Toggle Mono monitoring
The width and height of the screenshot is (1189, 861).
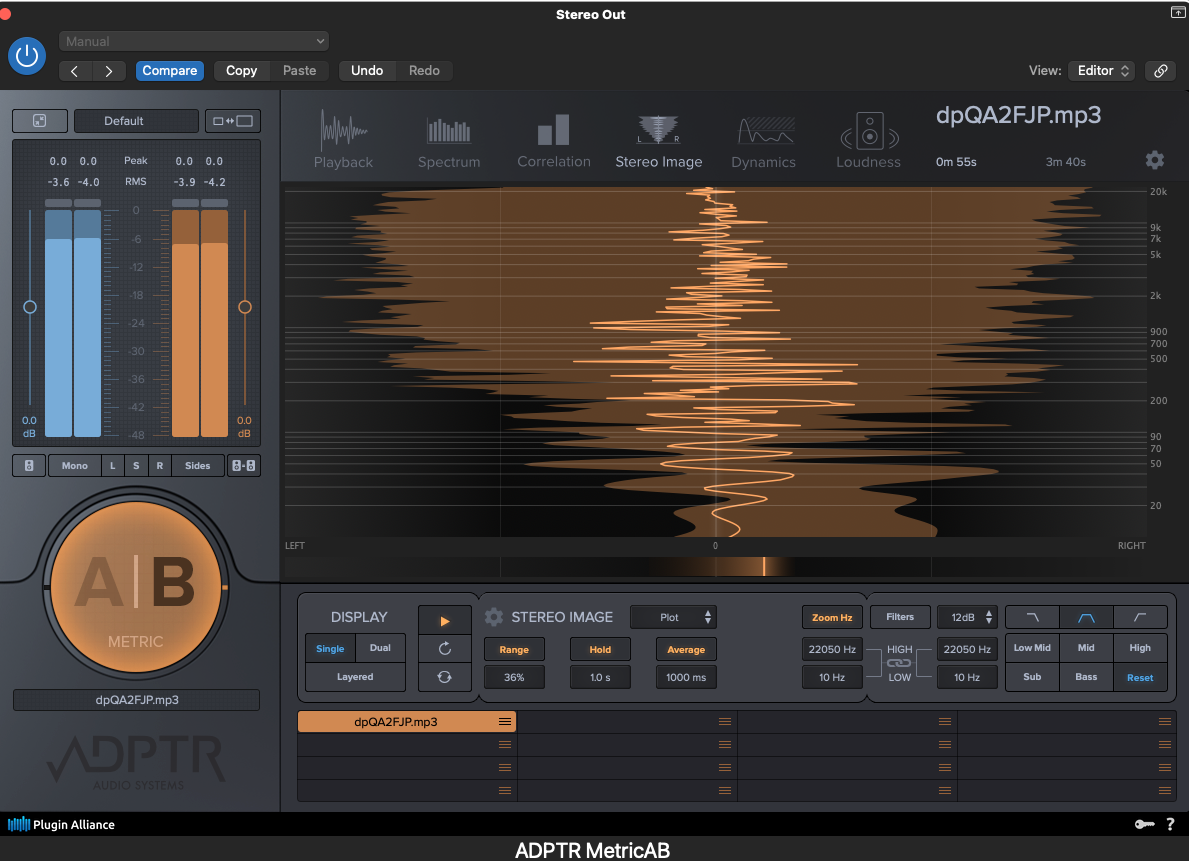74,466
